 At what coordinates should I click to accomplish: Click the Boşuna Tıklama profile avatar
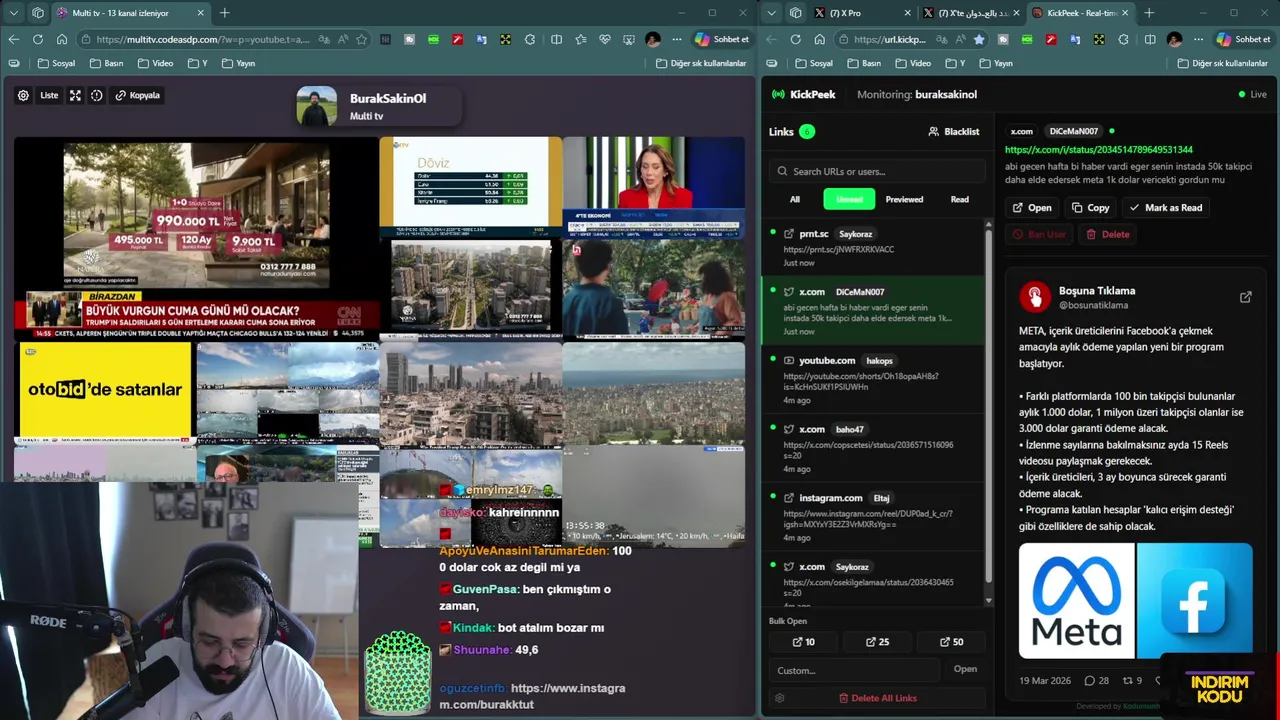[1035, 297]
